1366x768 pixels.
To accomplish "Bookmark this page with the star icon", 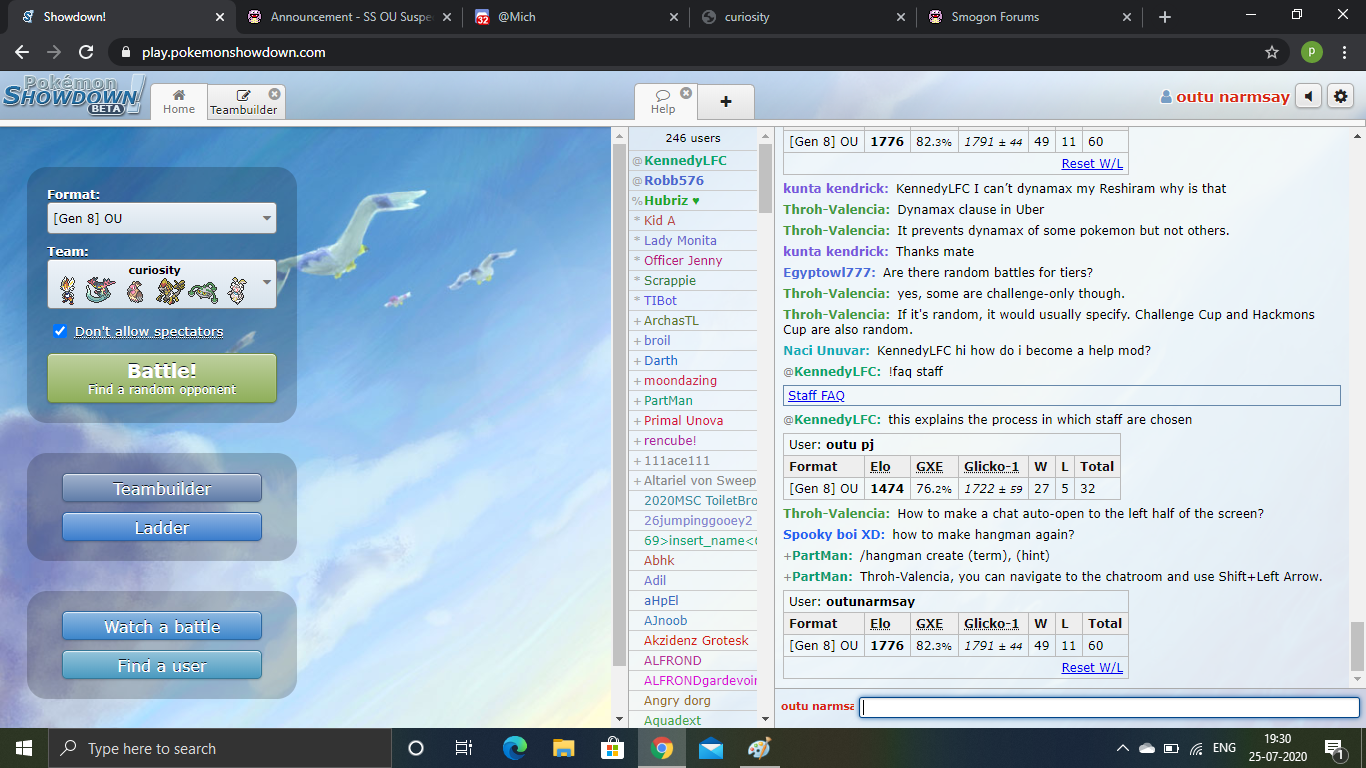I will point(1272,52).
